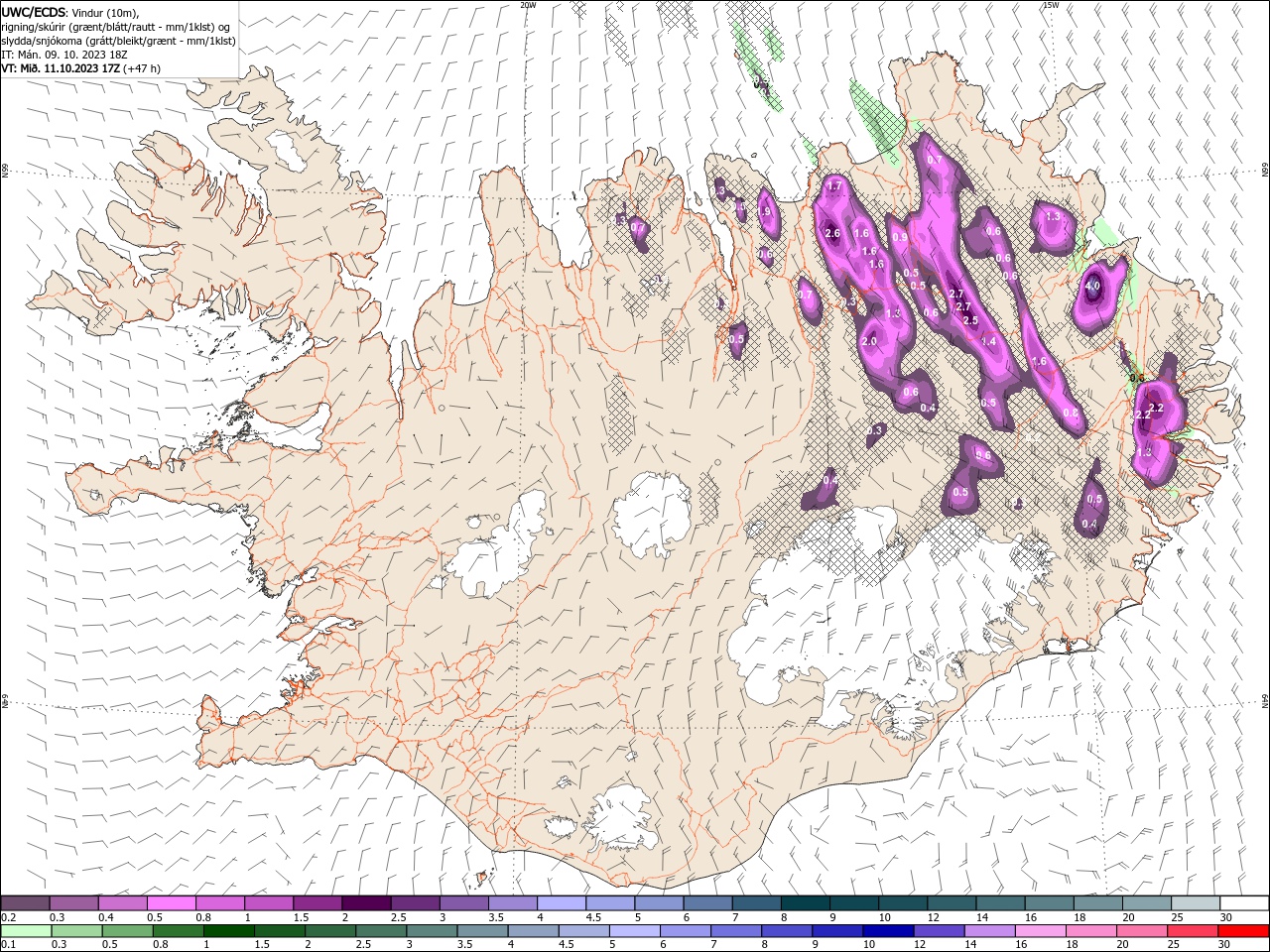This screenshot has width=1270, height=952.
Task: Click the blue rain-legend swatch labeled 8
Action: click(x=788, y=931)
